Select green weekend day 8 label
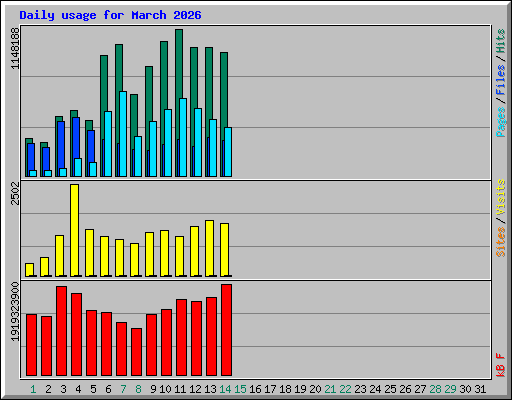 tap(138, 389)
